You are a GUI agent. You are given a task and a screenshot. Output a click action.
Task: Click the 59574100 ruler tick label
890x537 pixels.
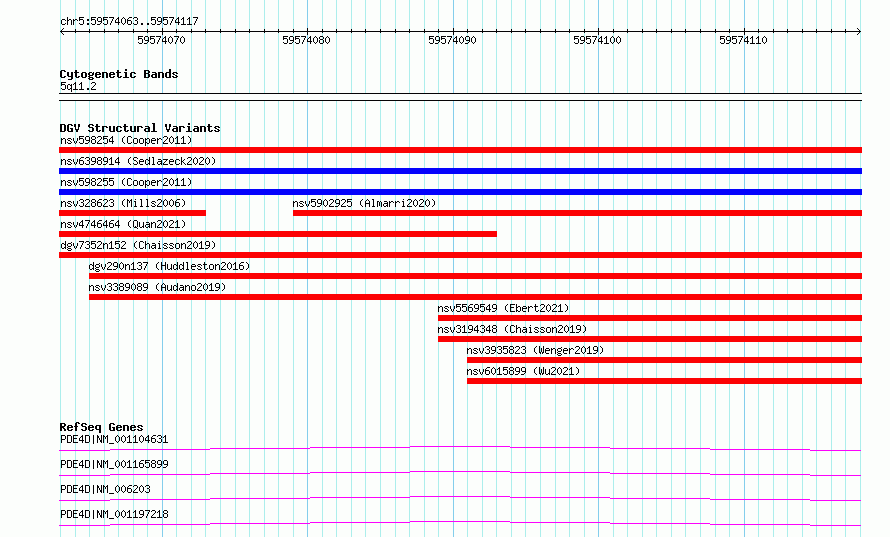(597, 40)
